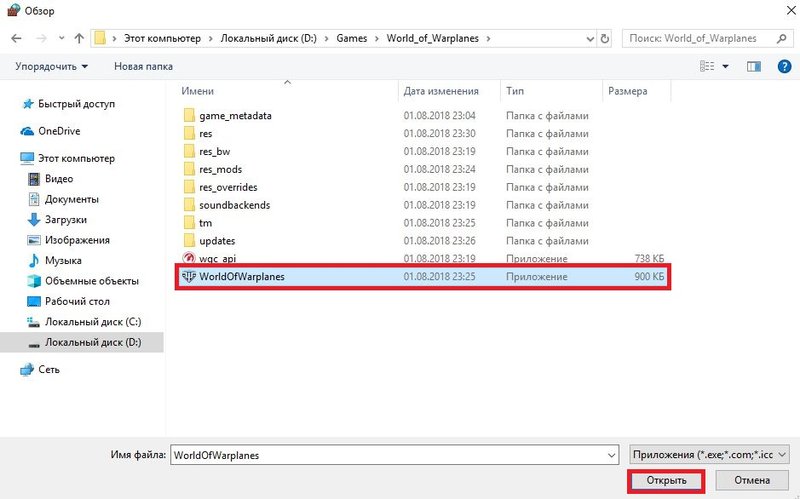Screen dimensions: 800x499
Task: Select res_mods folder
Action: click(220, 169)
